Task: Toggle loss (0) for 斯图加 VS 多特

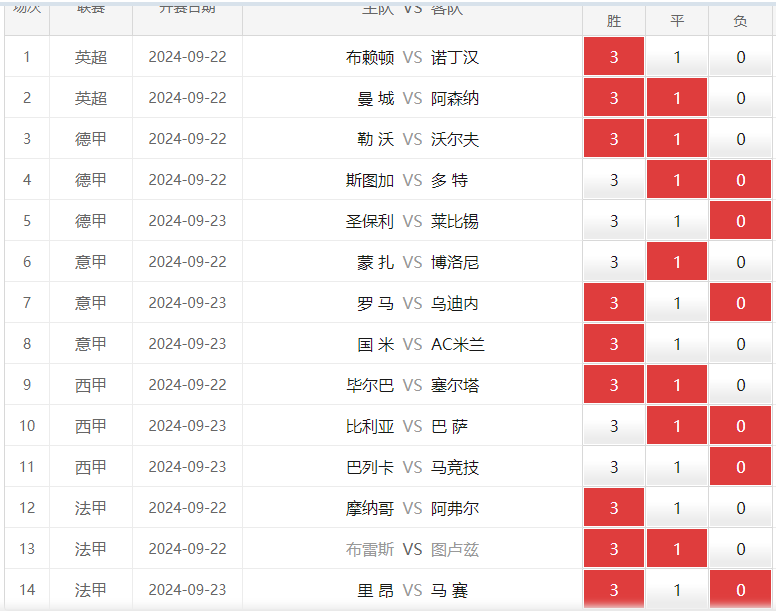Action: pyautogui.click(x=740, y=180)
